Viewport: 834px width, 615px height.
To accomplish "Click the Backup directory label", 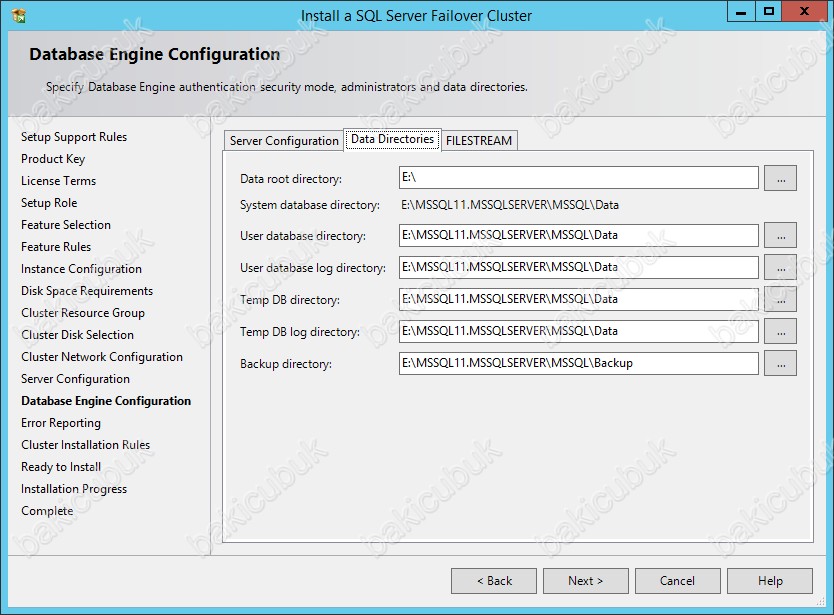I will click(x=286, y=364).
